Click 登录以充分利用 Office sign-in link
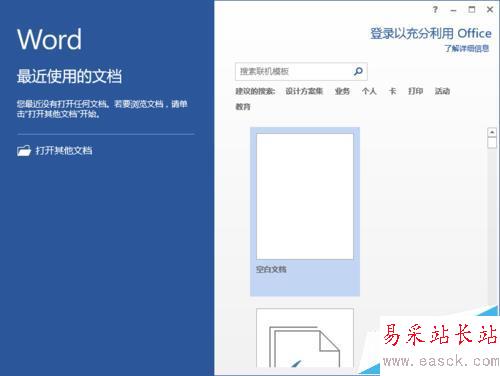Screen dimensions: 500x376 coord(431,33)
